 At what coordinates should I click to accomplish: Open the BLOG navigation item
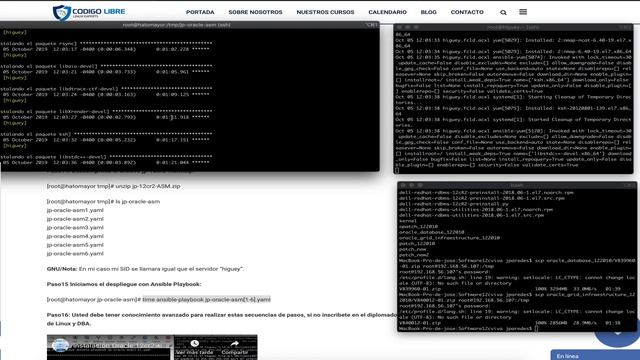429,12
